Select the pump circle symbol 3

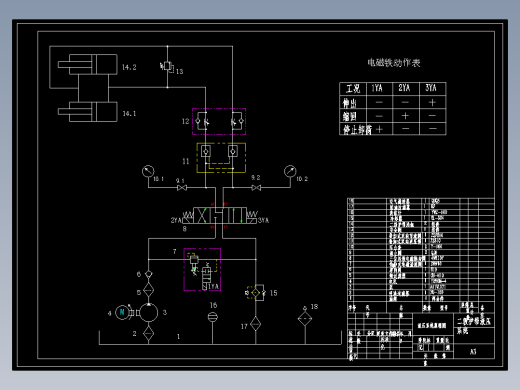149,312
